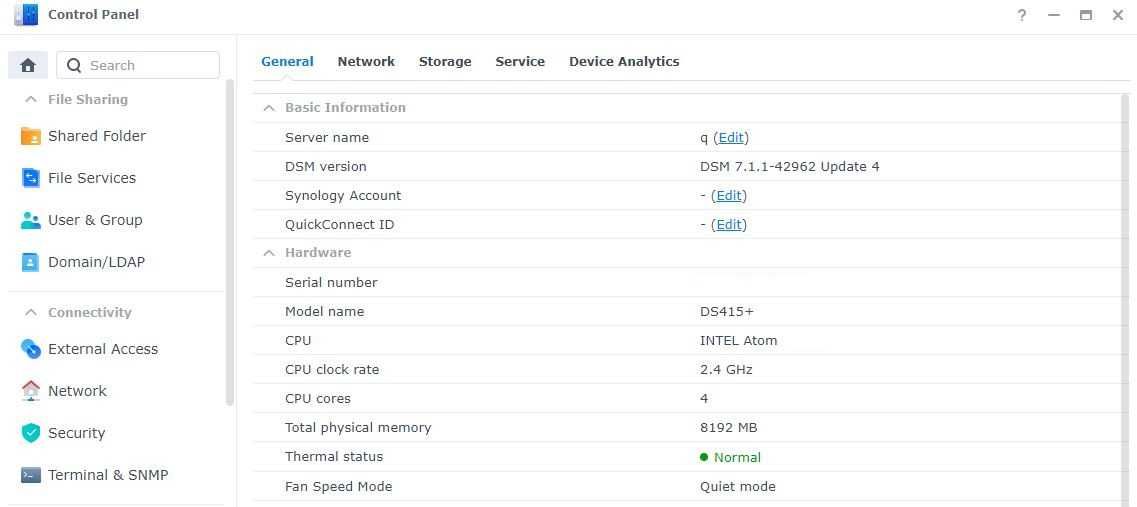Click the Total physical memory label

click(358, 427)
